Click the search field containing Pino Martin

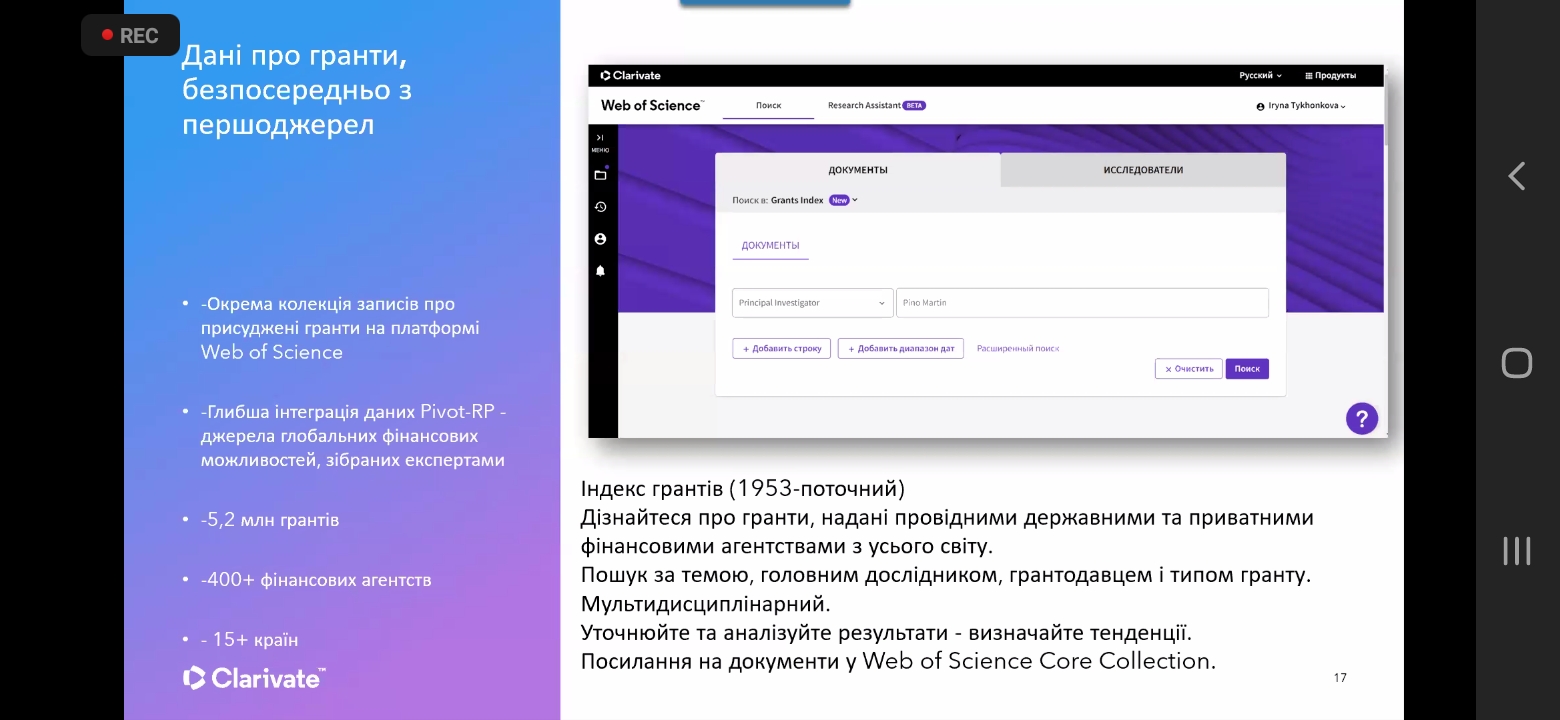point(1082,303)
